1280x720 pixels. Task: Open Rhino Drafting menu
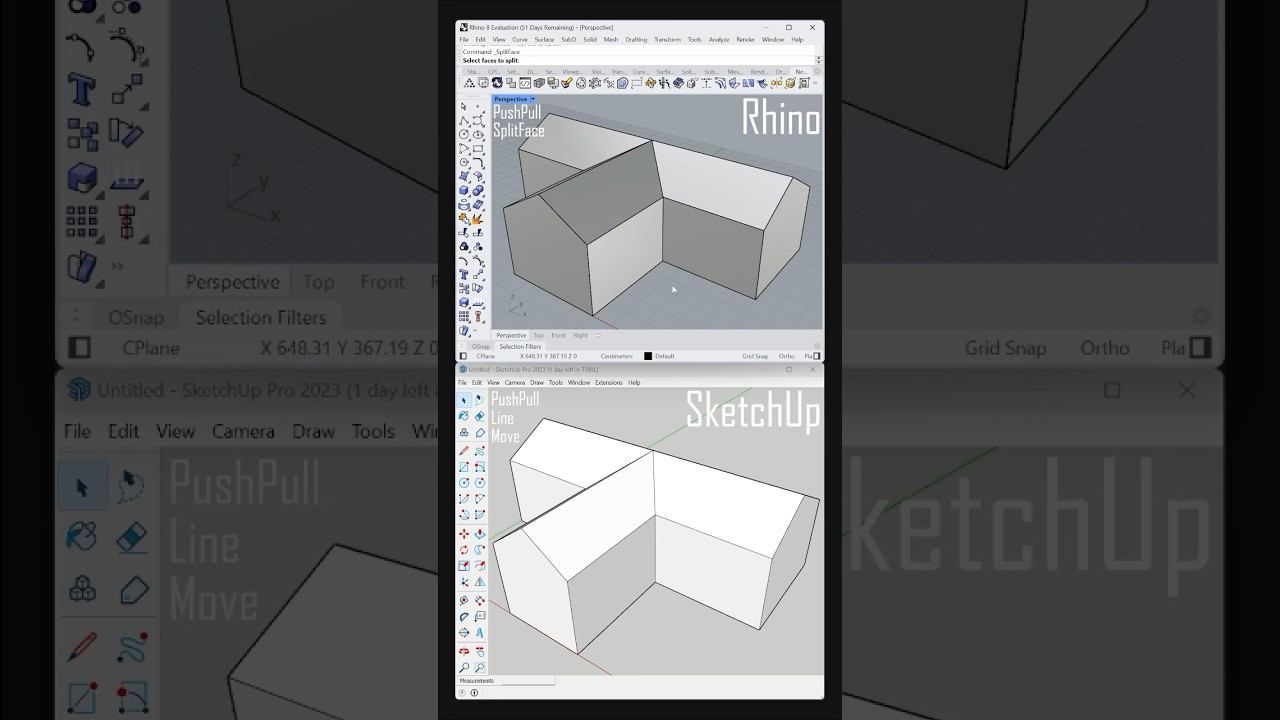pyautogui.click(x=636, y=40)
